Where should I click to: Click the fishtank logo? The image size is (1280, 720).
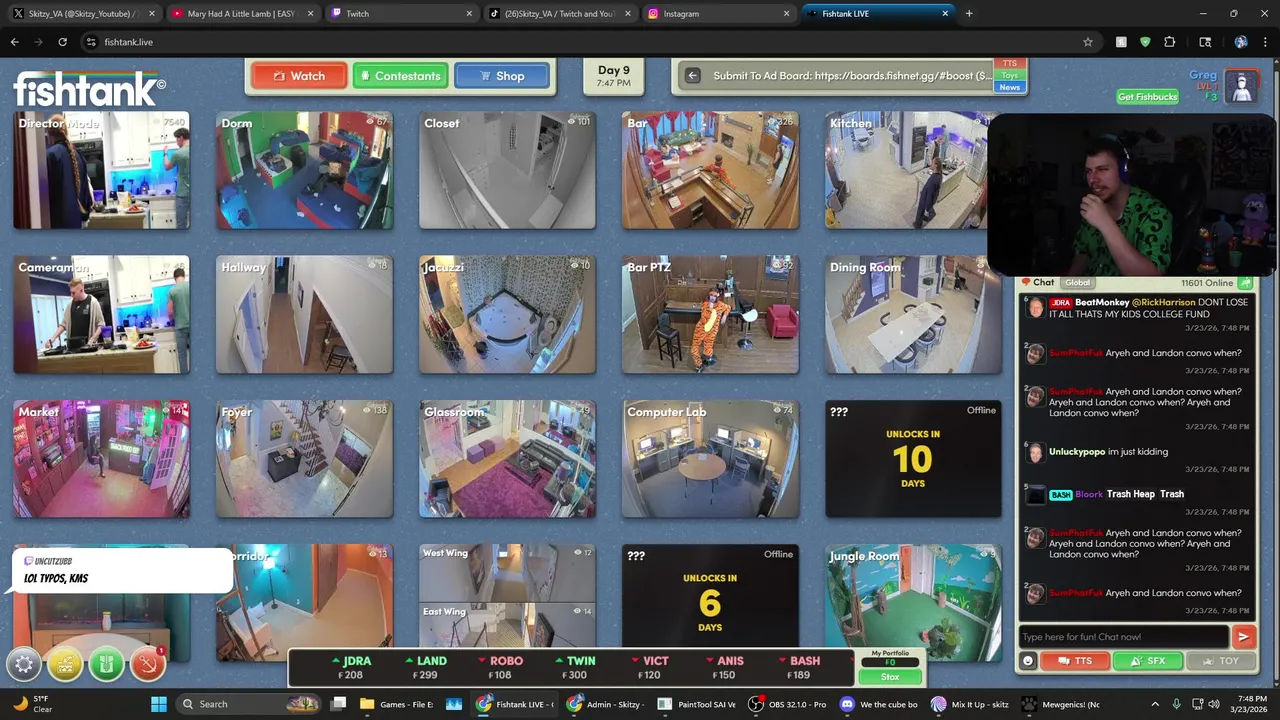pyautogui.click(x=88, y=89)
